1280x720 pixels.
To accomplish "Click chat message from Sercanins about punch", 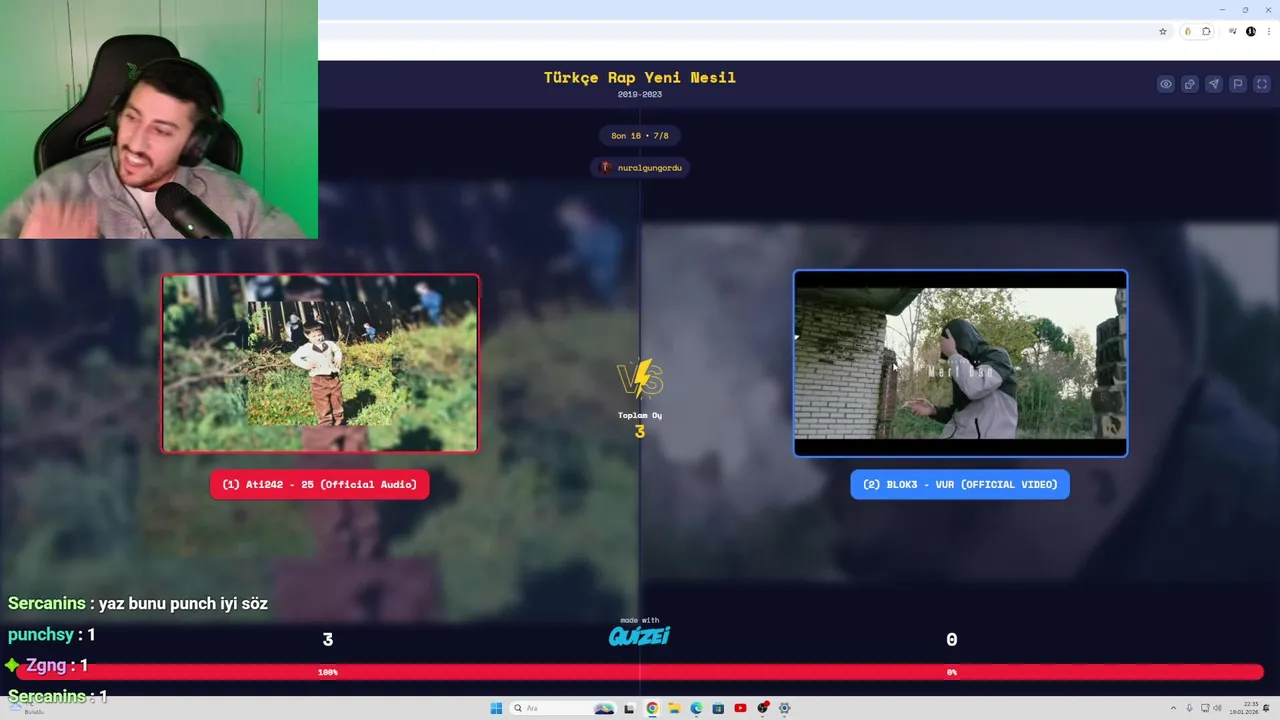I will pyautogui.click(x=138, y=604).
